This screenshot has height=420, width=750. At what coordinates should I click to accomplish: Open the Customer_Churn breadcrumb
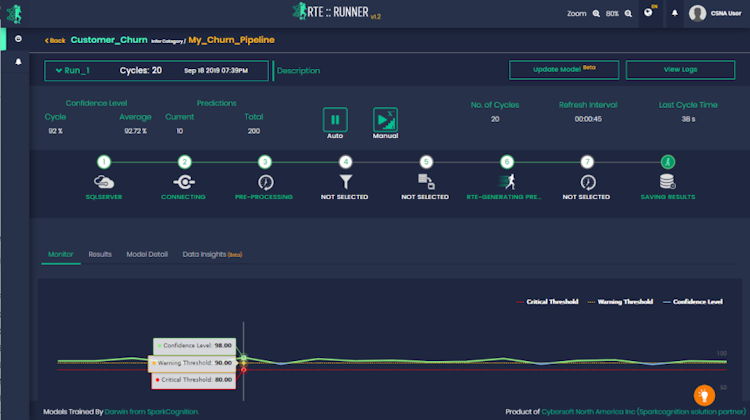point(109,40)
